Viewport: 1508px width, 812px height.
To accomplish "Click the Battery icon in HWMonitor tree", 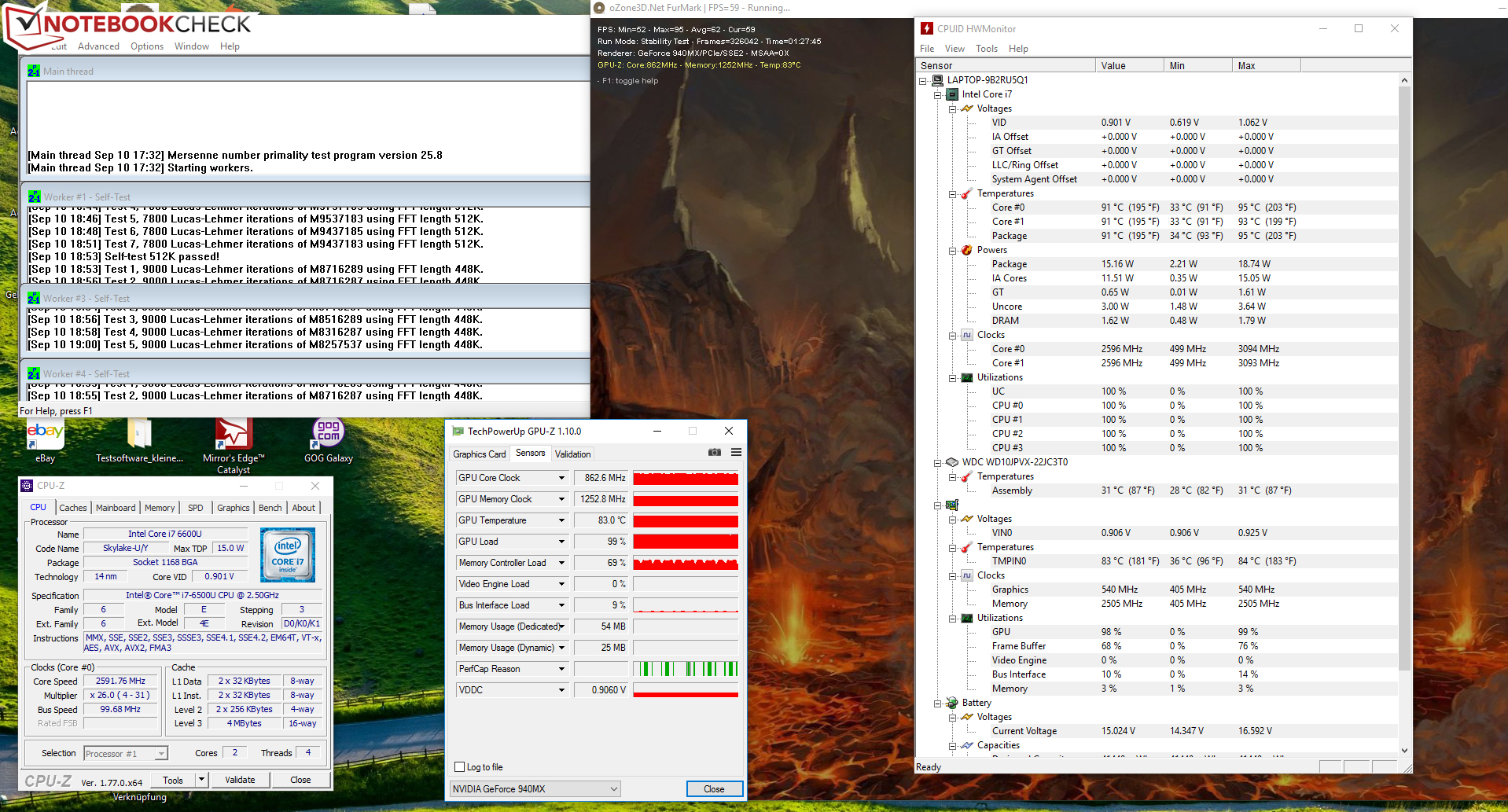I will pyautogui.click(x=952, y=703).
